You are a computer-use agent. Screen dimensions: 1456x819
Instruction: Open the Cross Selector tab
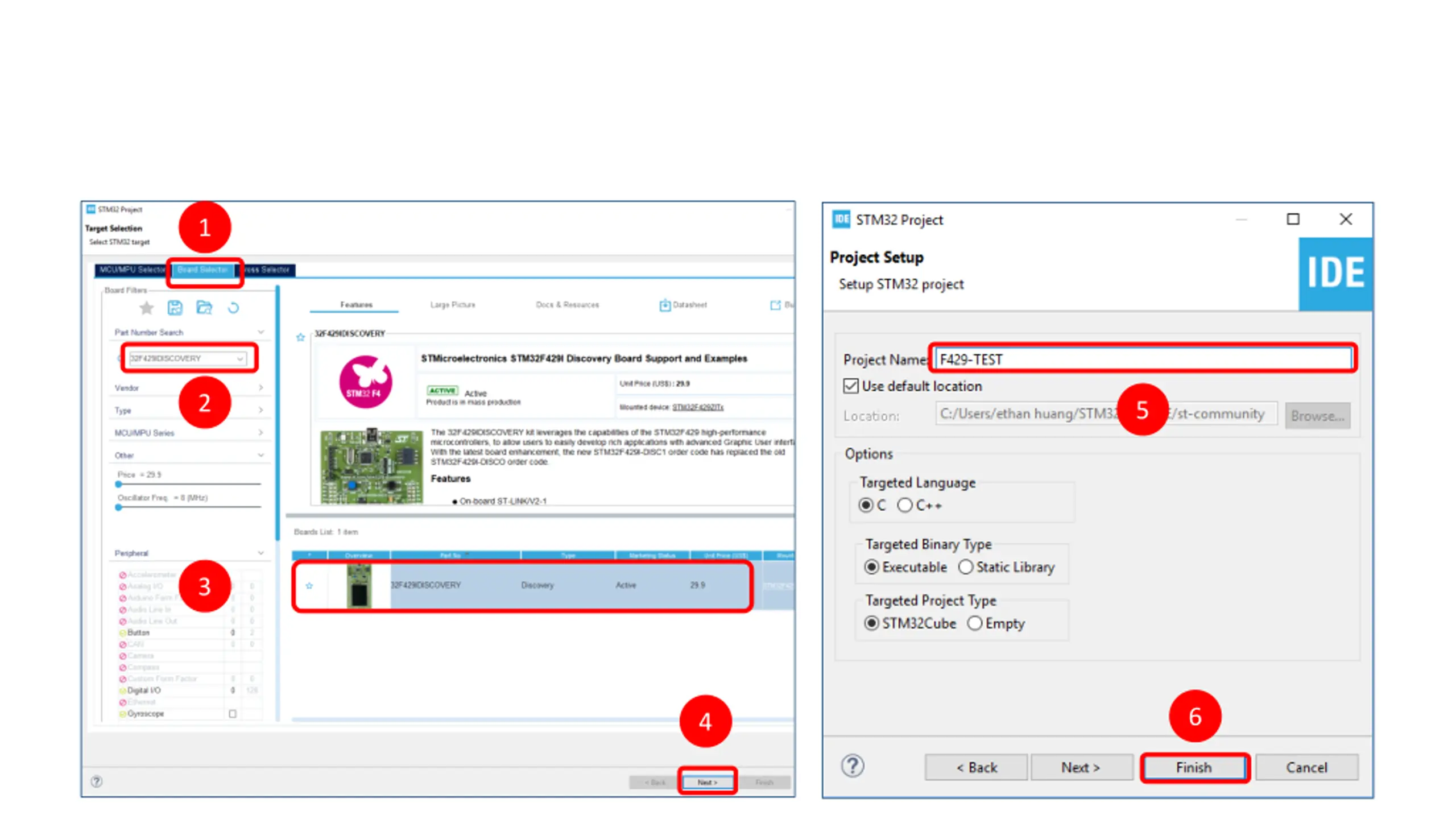(266, 270)
